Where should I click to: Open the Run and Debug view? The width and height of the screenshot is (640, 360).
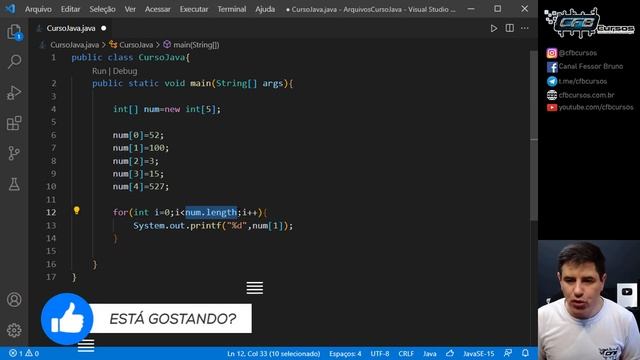click(14, 93)
